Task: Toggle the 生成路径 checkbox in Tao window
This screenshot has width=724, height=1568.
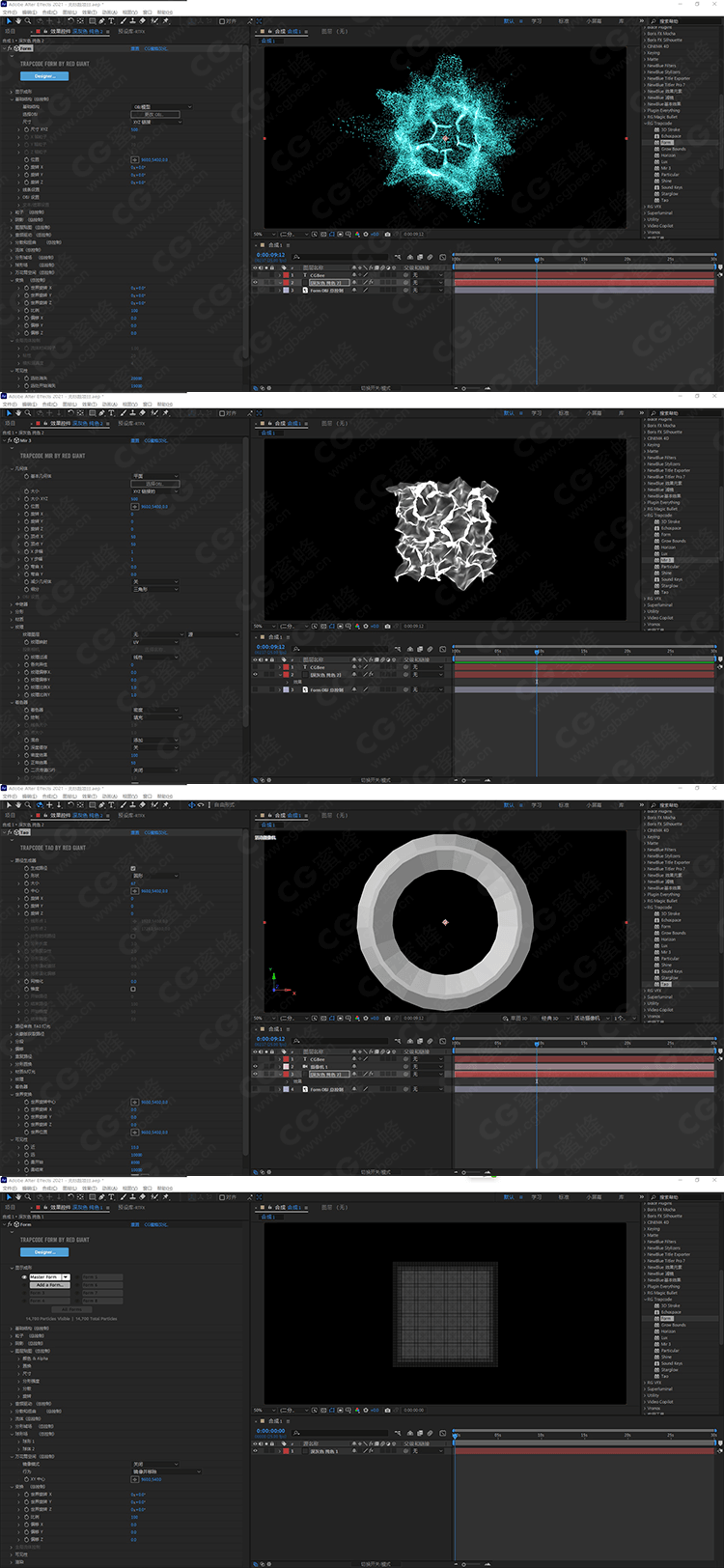Action: click(133, 868)
